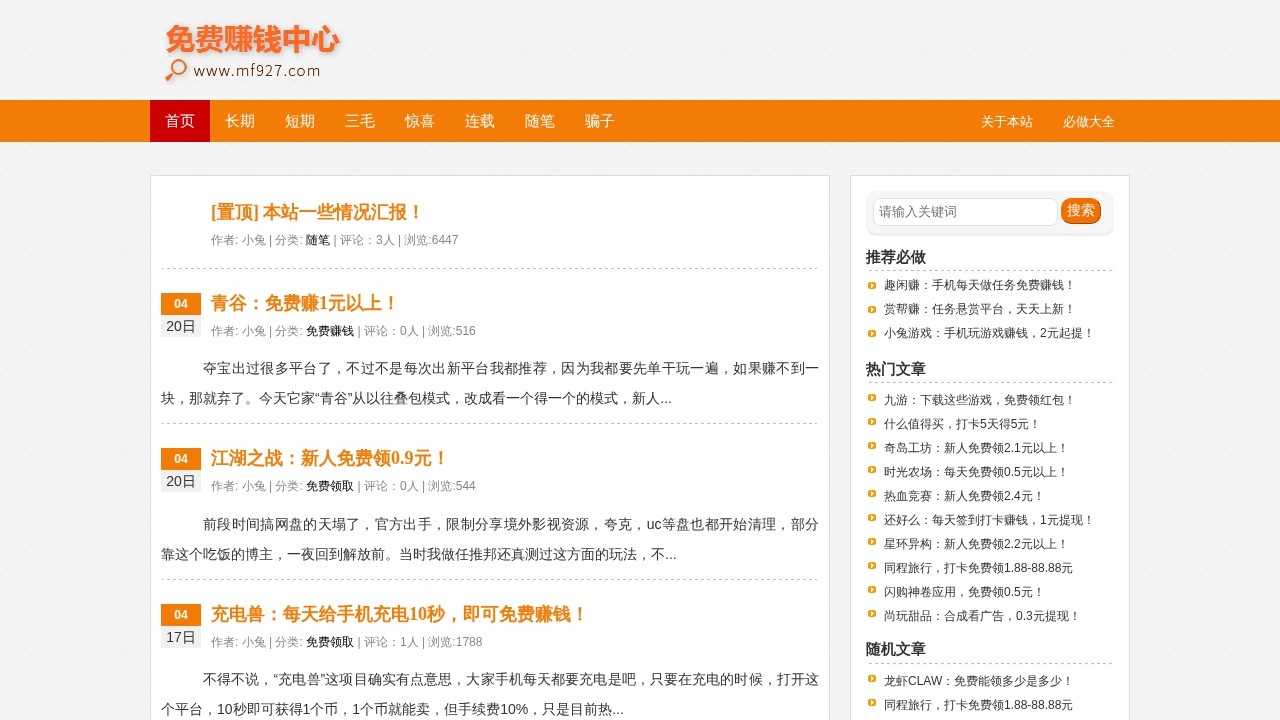This screenshot has width=1280, height=720.
Task: Open the 充电兽 article title
Action: (396, 614)
